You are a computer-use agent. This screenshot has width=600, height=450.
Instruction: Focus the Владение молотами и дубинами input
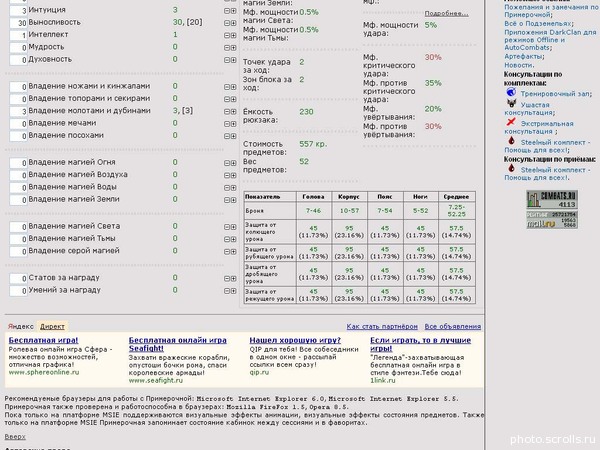pos(18,111)
